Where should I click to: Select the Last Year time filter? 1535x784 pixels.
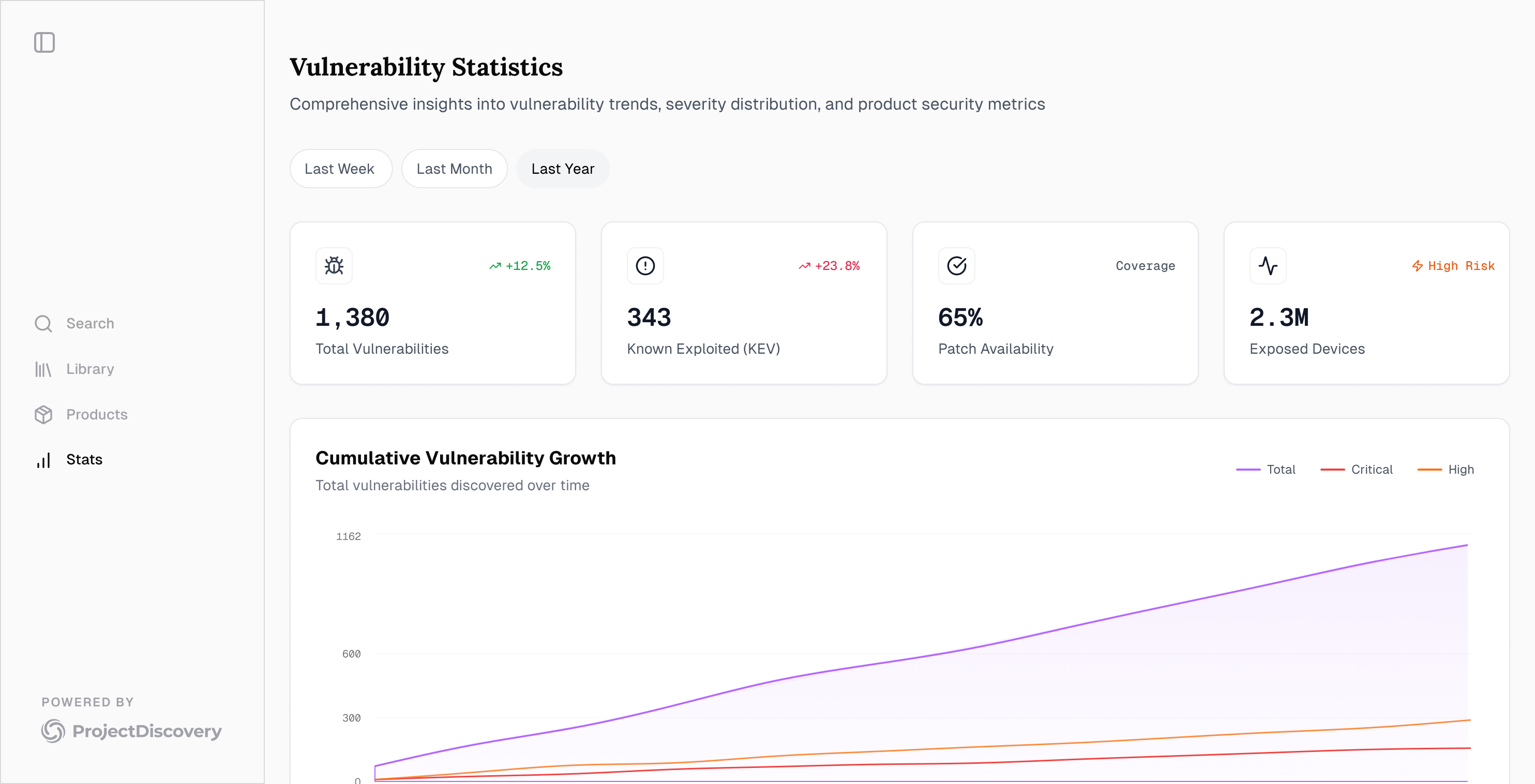563,169
